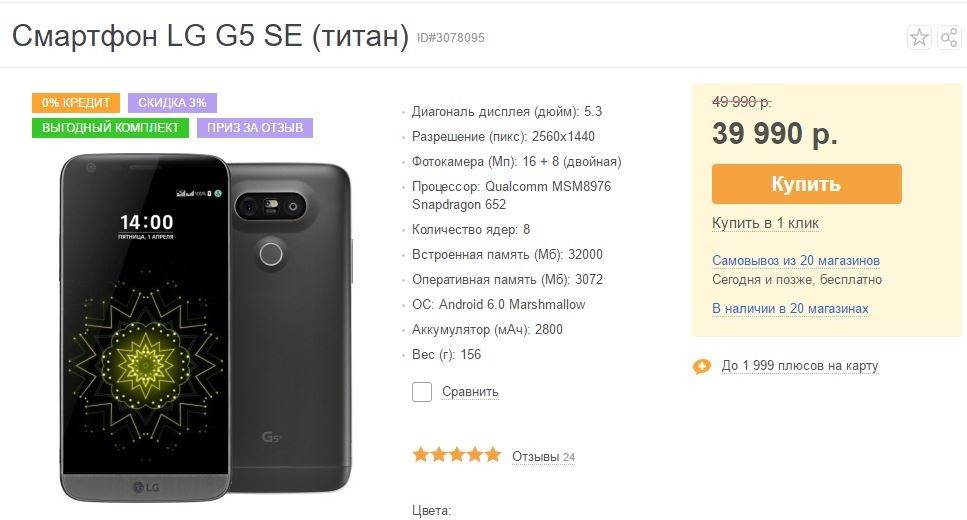This screenshot has height=520, width=967.
Task: Open В наличии в 20 магазинах link
Action: pos(790,309)
